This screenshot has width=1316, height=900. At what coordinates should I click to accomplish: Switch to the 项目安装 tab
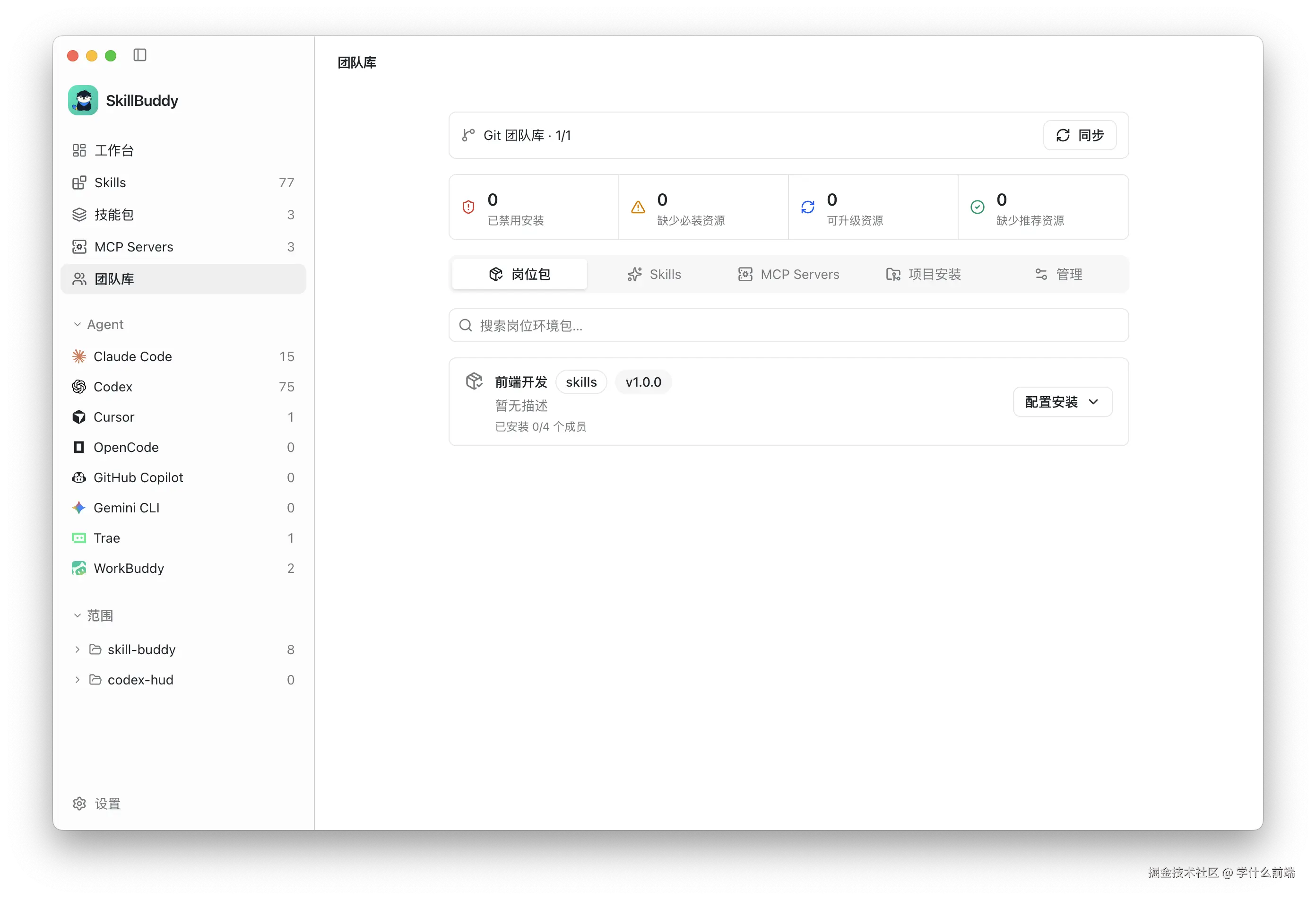[x=924, y=275]
